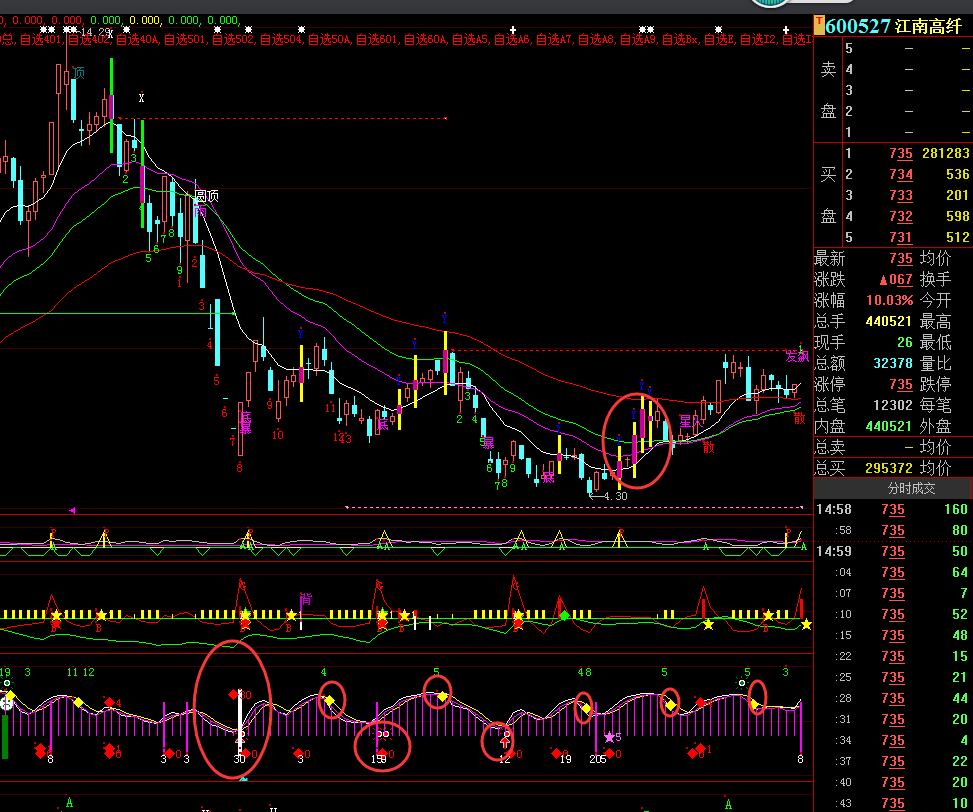Select the 自选402 watchlist tag
The image size is (973, 812).
pyautogui.click(x=89, y=40)
